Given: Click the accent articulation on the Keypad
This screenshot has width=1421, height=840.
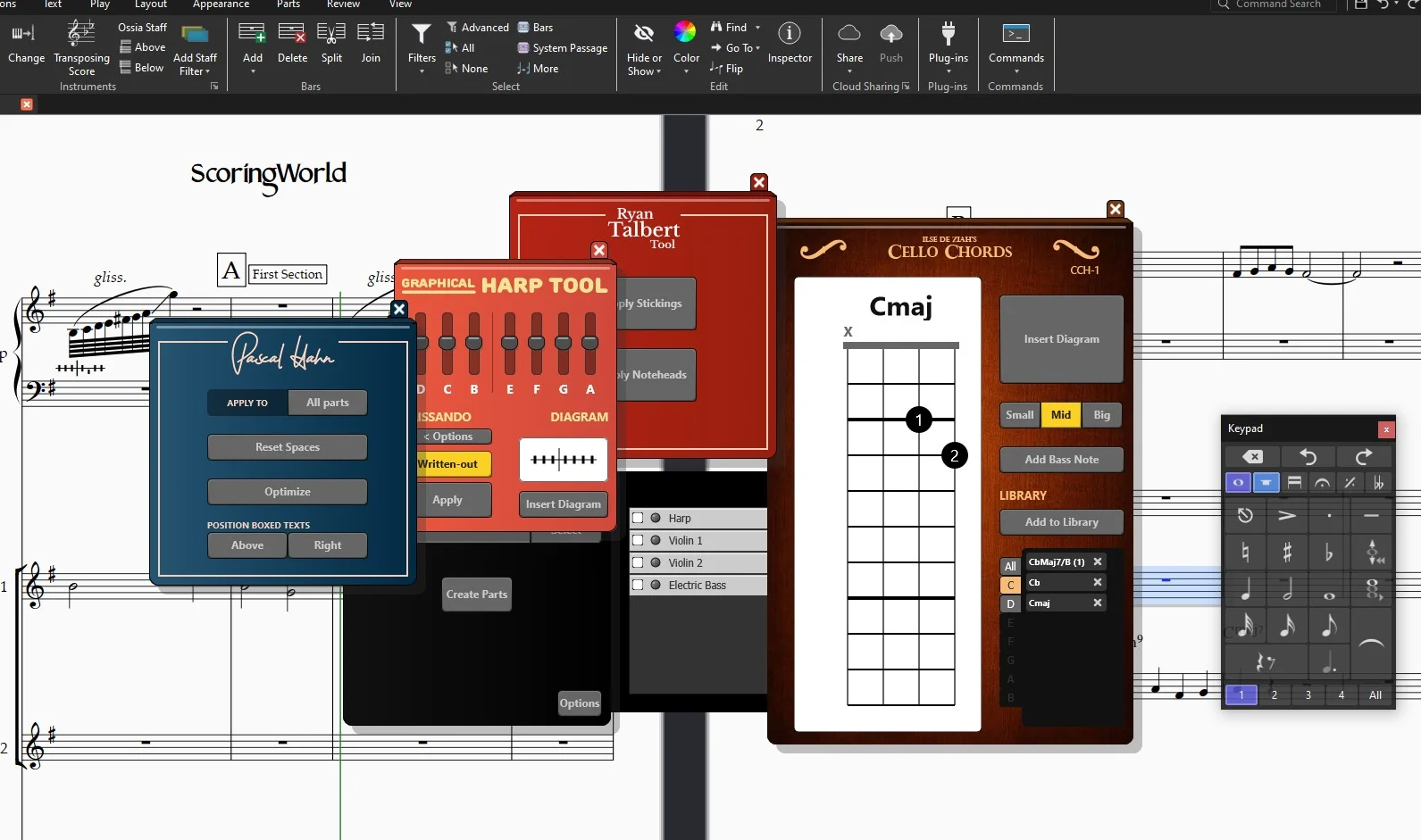Looking at the screenshot, I should [1287, 516].
